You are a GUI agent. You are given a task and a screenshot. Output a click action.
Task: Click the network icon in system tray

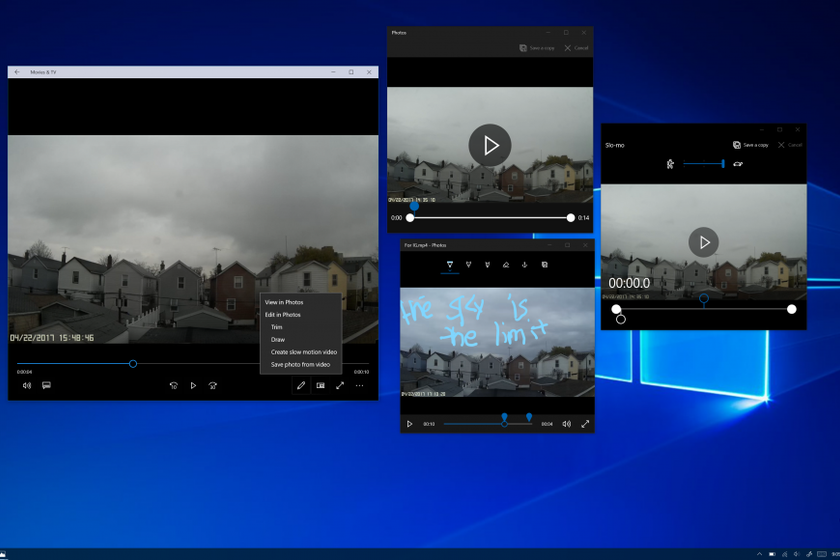tap(785, 554)
